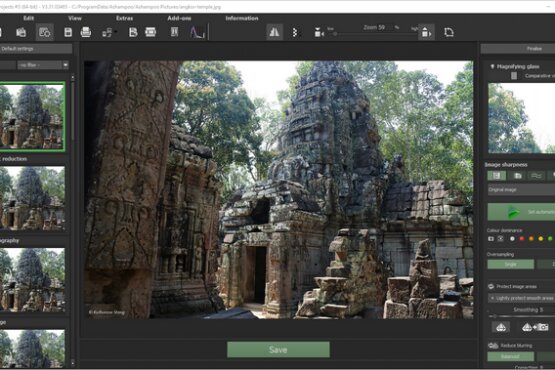Select the green-outlined first preset thumbnail
Image resolution: width=555 pixels, height=370 pixels.
pos(33,116)
